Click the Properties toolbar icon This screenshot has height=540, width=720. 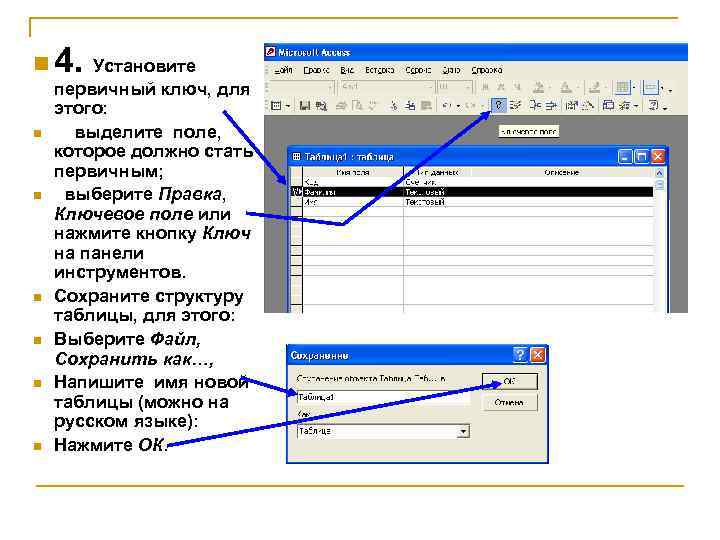(572, 106)
